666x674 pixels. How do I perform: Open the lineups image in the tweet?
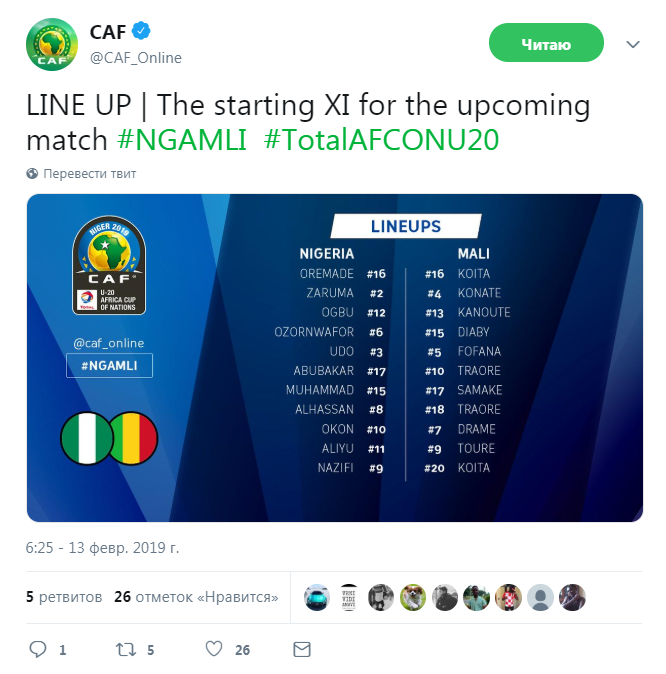[x=335, y=358]
